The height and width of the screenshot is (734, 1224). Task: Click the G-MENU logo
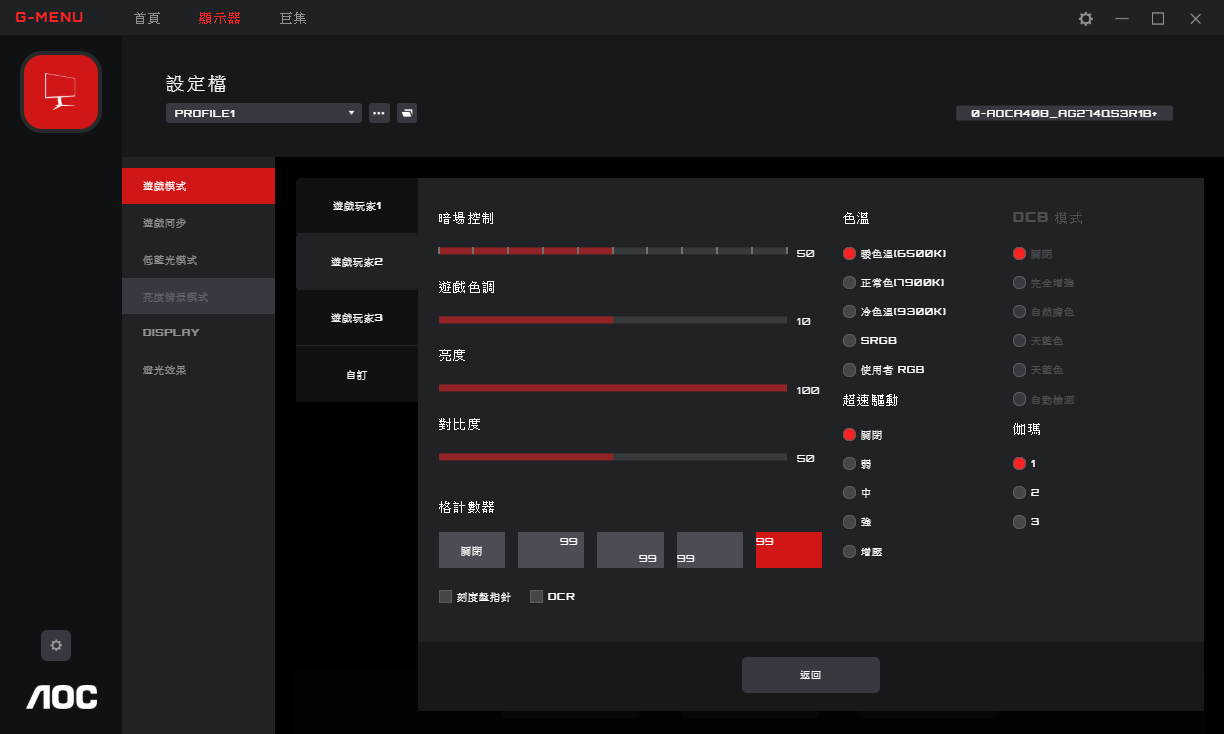(49, 18)
